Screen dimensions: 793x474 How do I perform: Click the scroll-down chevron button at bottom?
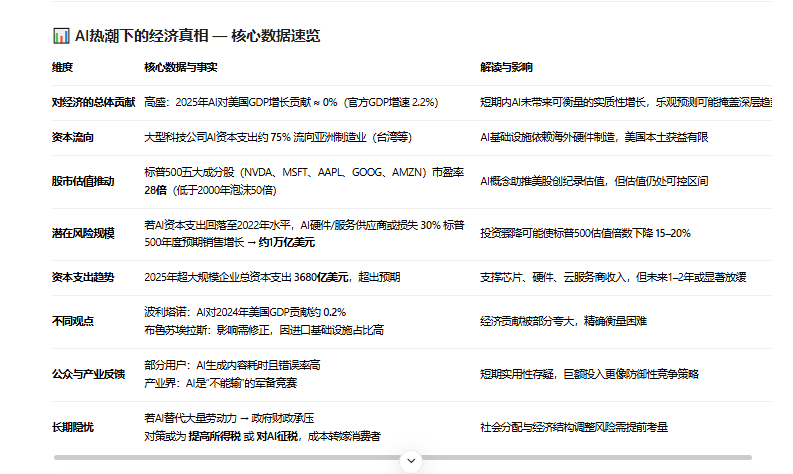click(x=411, y=461)
